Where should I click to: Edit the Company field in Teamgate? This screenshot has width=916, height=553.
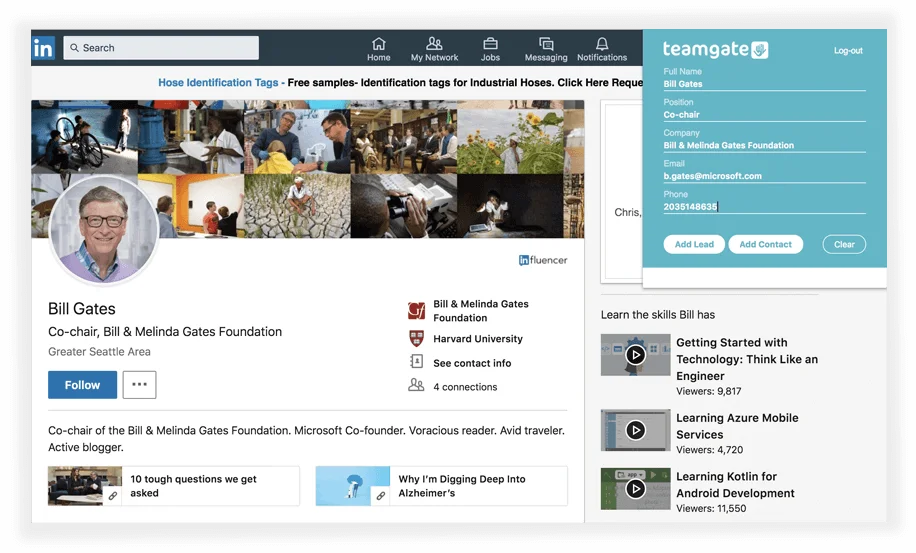[x=764, y=145]
